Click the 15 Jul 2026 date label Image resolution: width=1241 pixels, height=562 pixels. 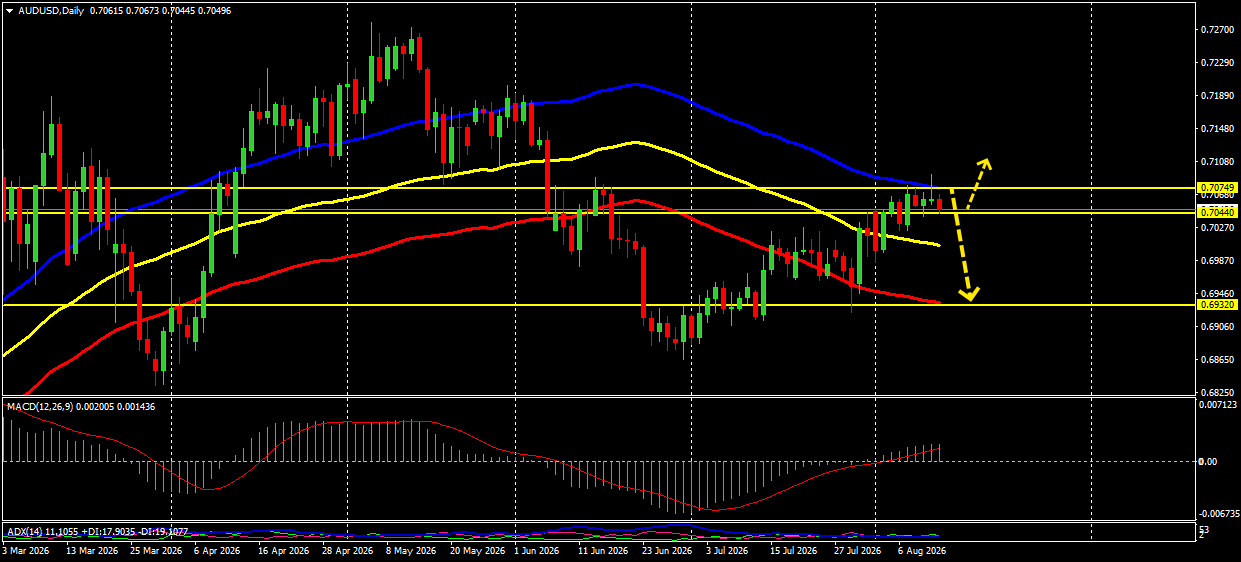(794, 550)
